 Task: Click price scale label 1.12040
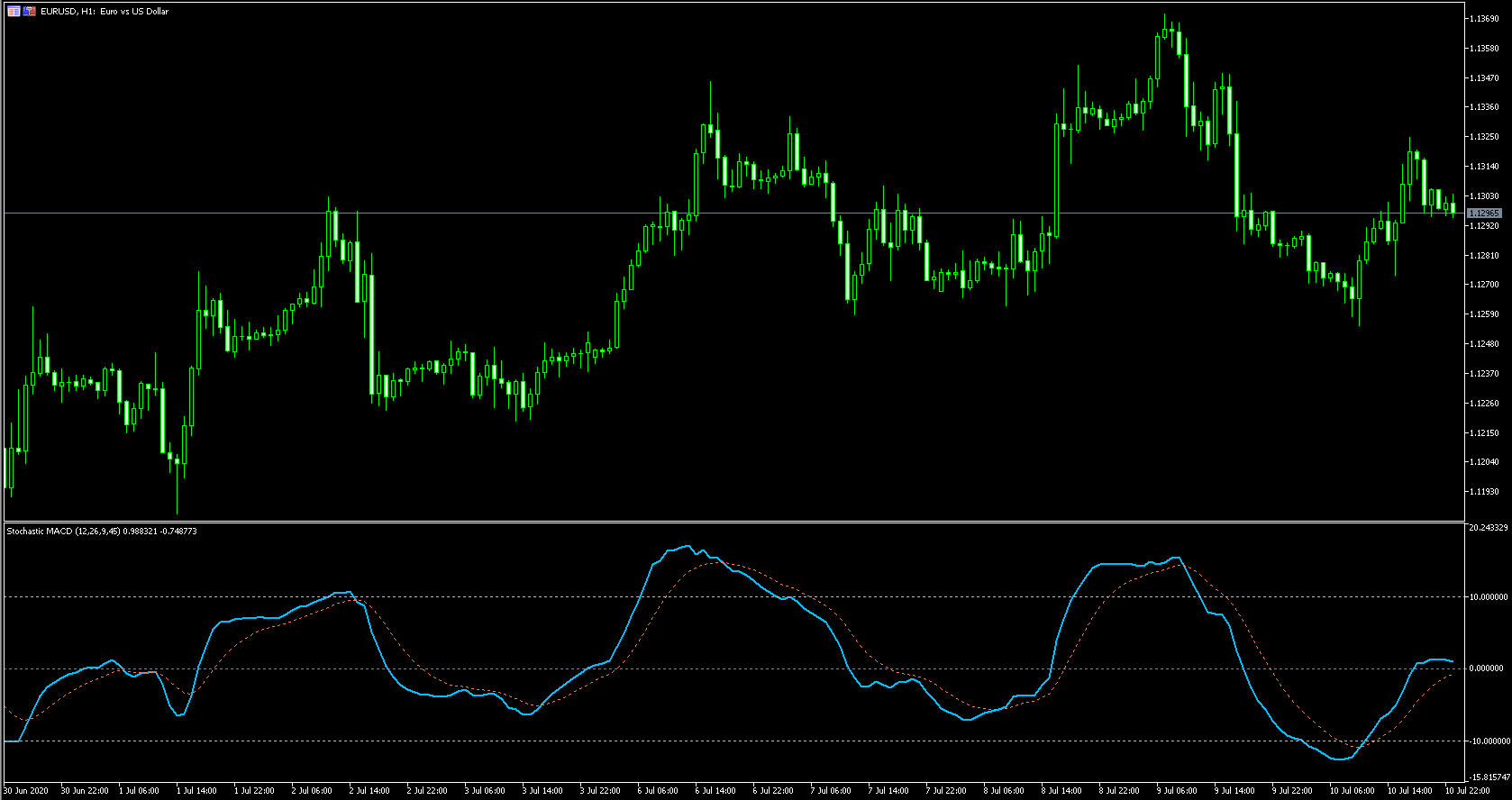[x=1484, y=462]
